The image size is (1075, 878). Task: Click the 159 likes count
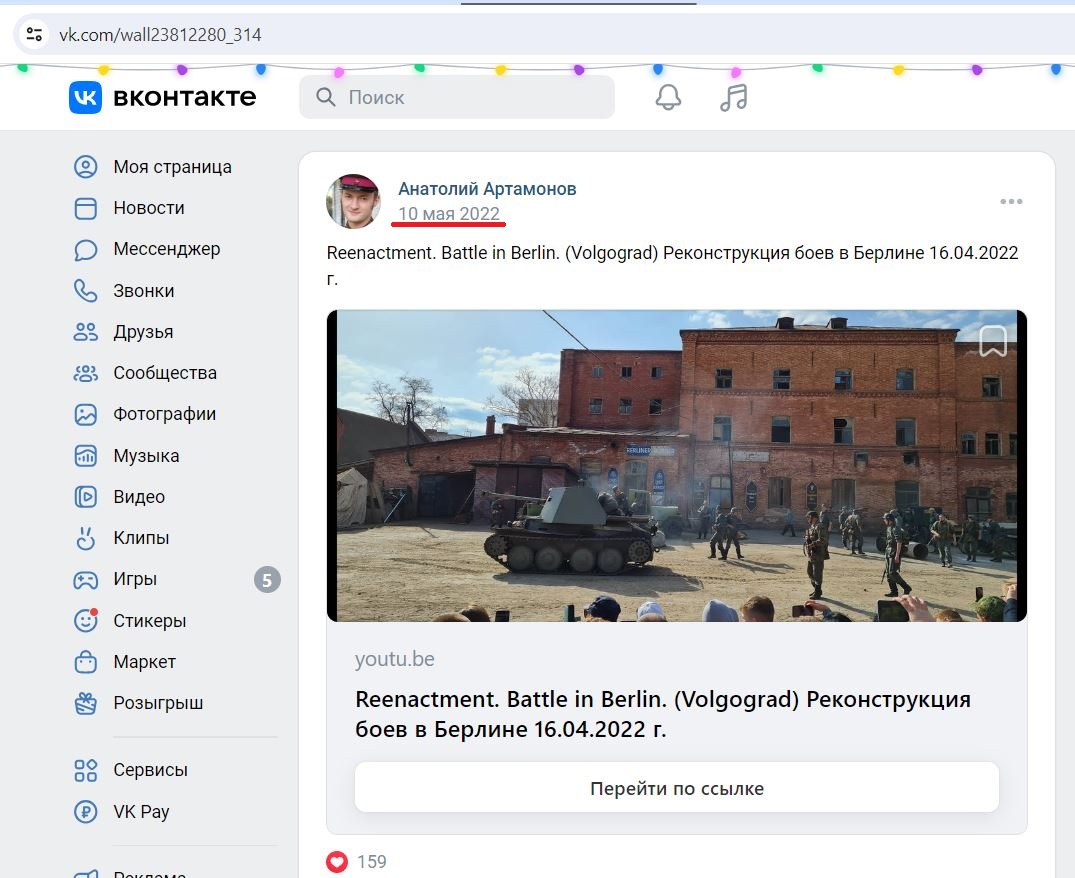(x=372, y=862)
